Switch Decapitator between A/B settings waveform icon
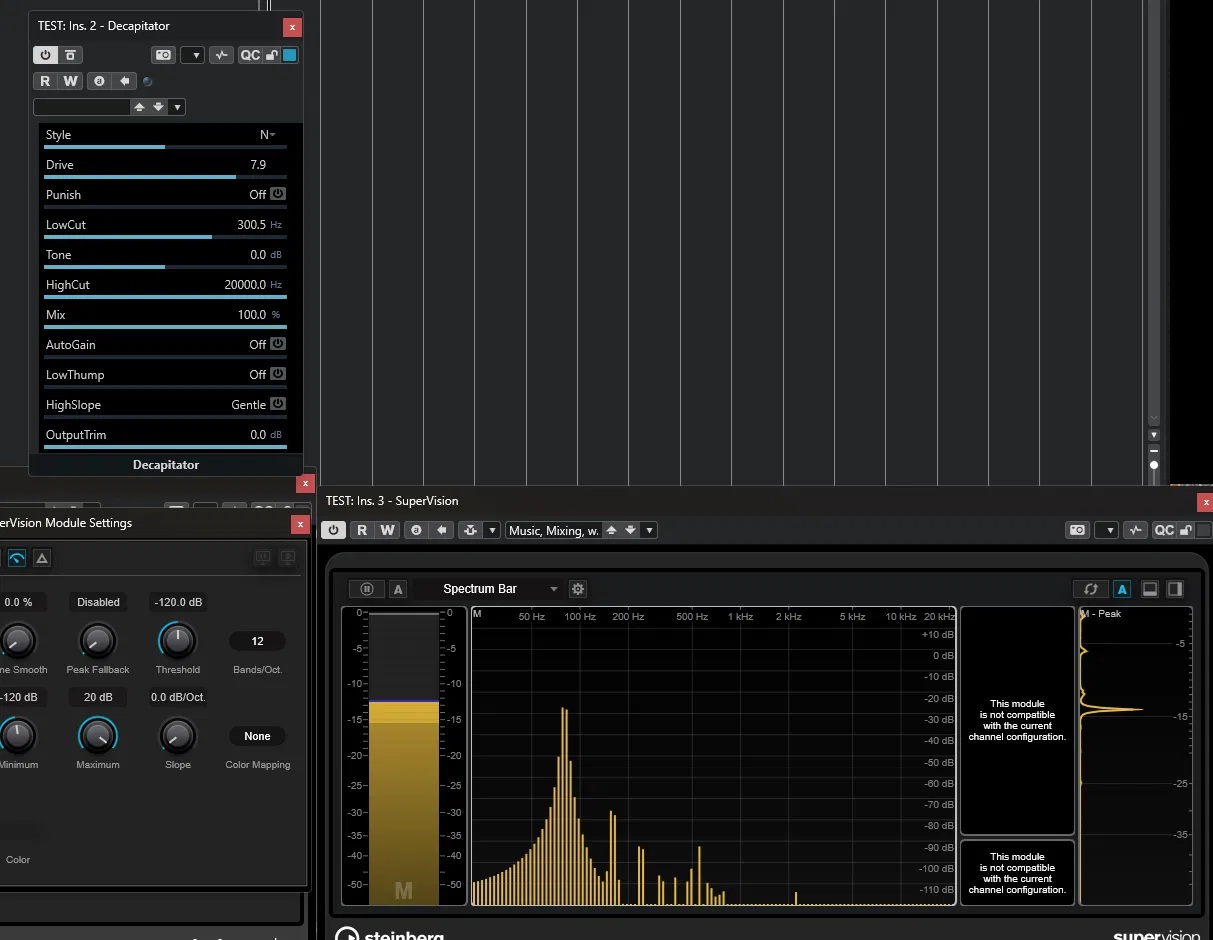The width and height of the screenshot is (1213, 940). tap(222, 55)
